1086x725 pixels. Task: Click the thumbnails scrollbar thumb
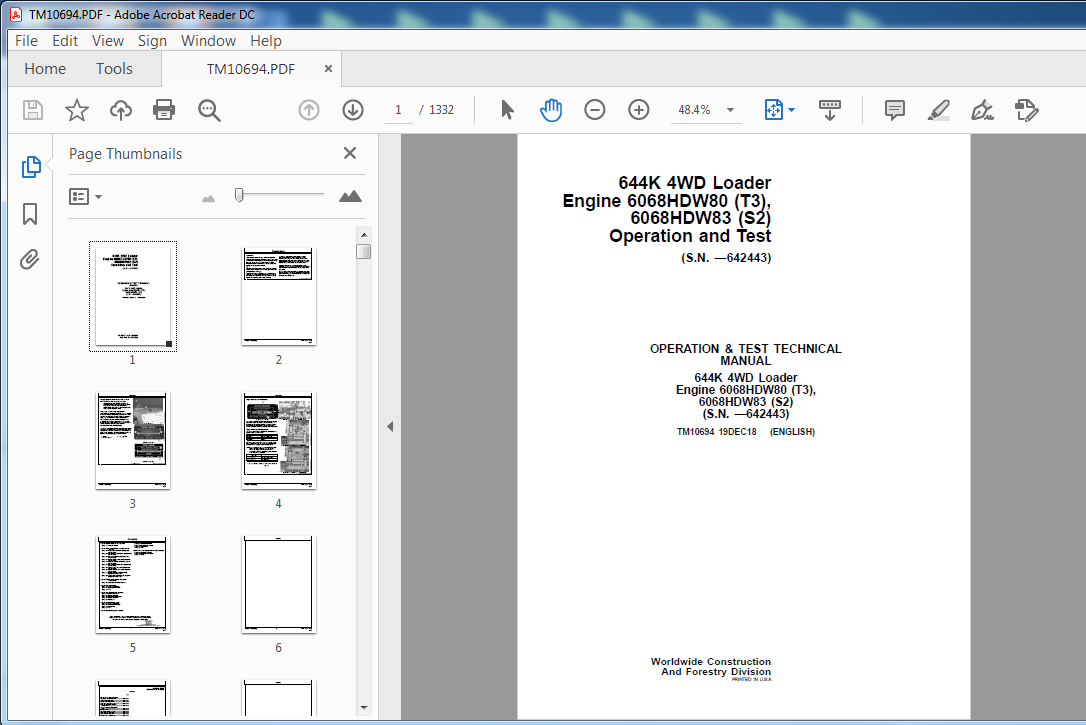click(x=364, y=251)
